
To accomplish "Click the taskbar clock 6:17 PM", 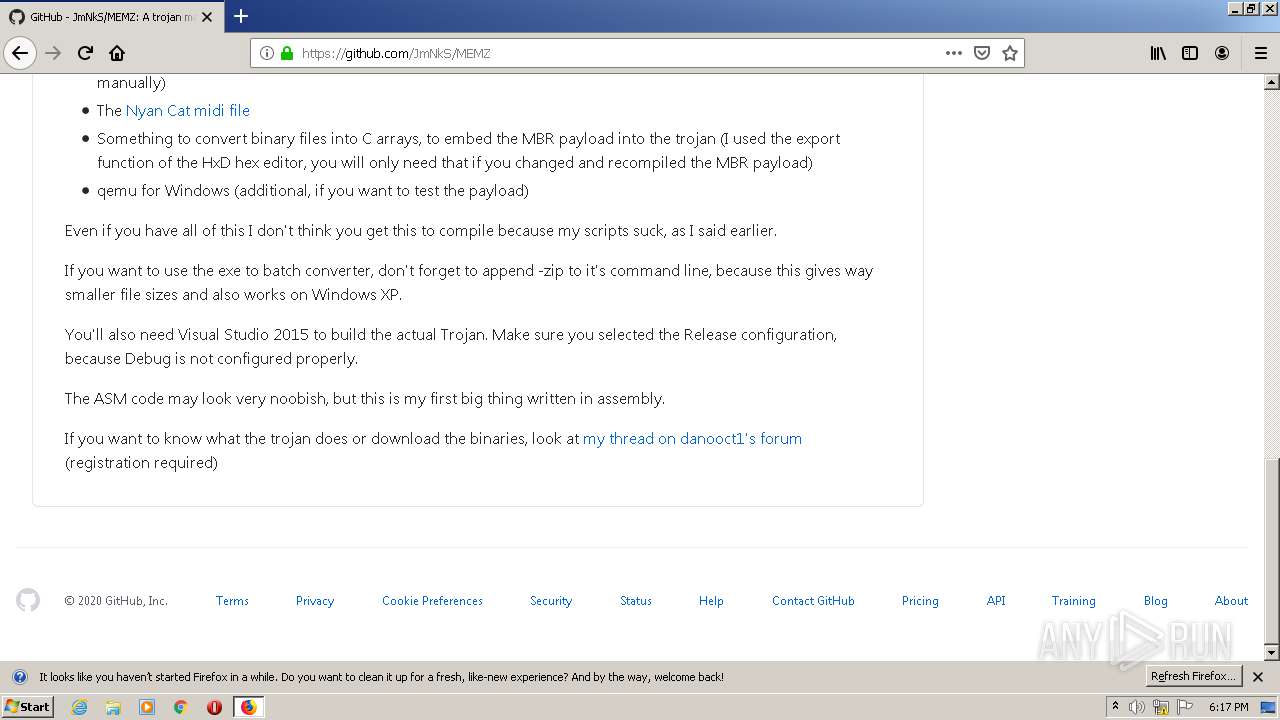I will coord(1228,707).
